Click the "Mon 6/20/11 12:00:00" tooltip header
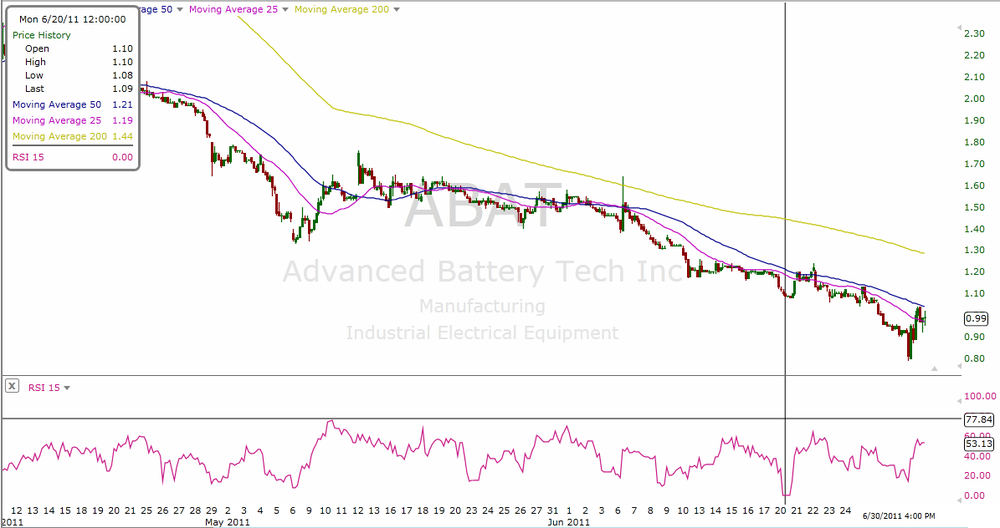This screenshot has width=1000, height=528. 72,19
